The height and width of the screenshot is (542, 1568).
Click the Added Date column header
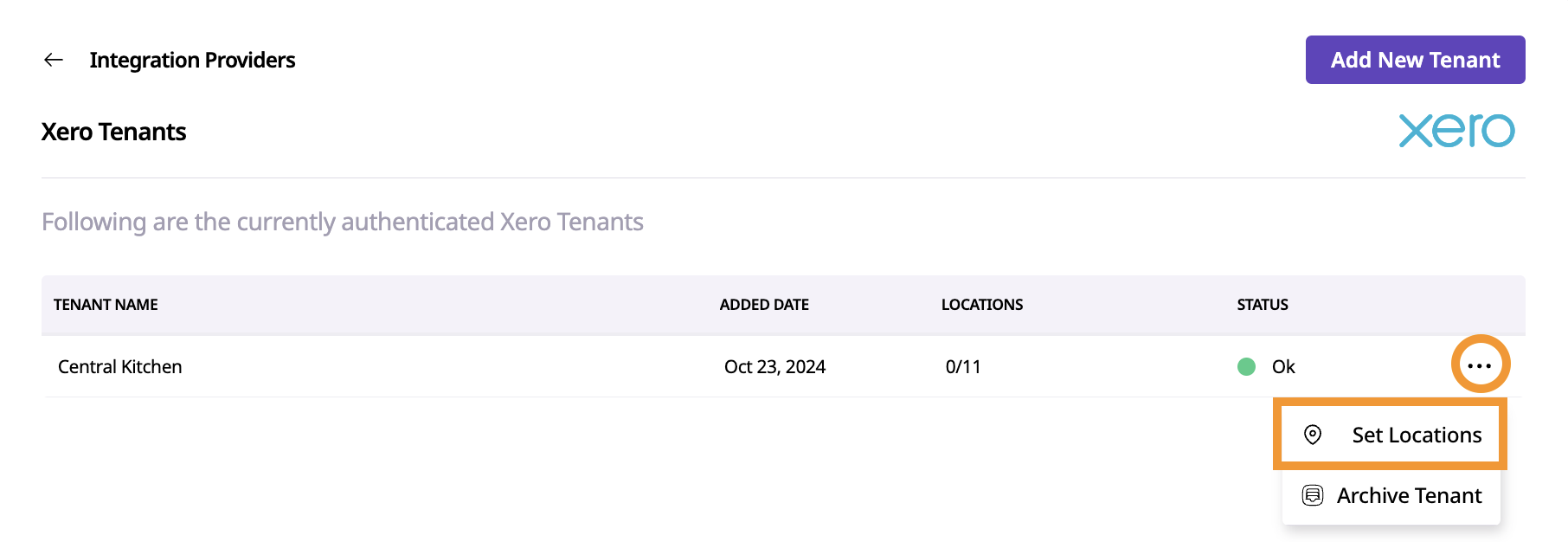(x=764, y=305)
